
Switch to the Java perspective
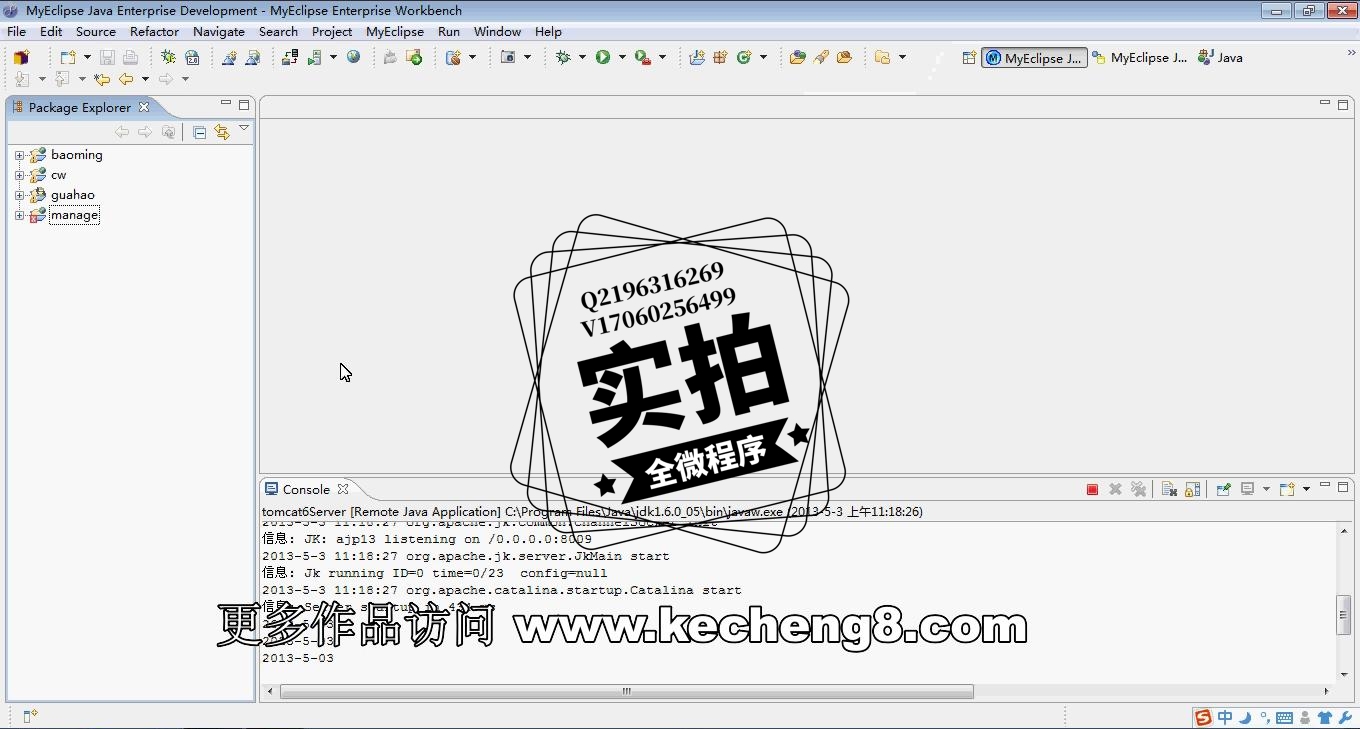[1220, 58]
